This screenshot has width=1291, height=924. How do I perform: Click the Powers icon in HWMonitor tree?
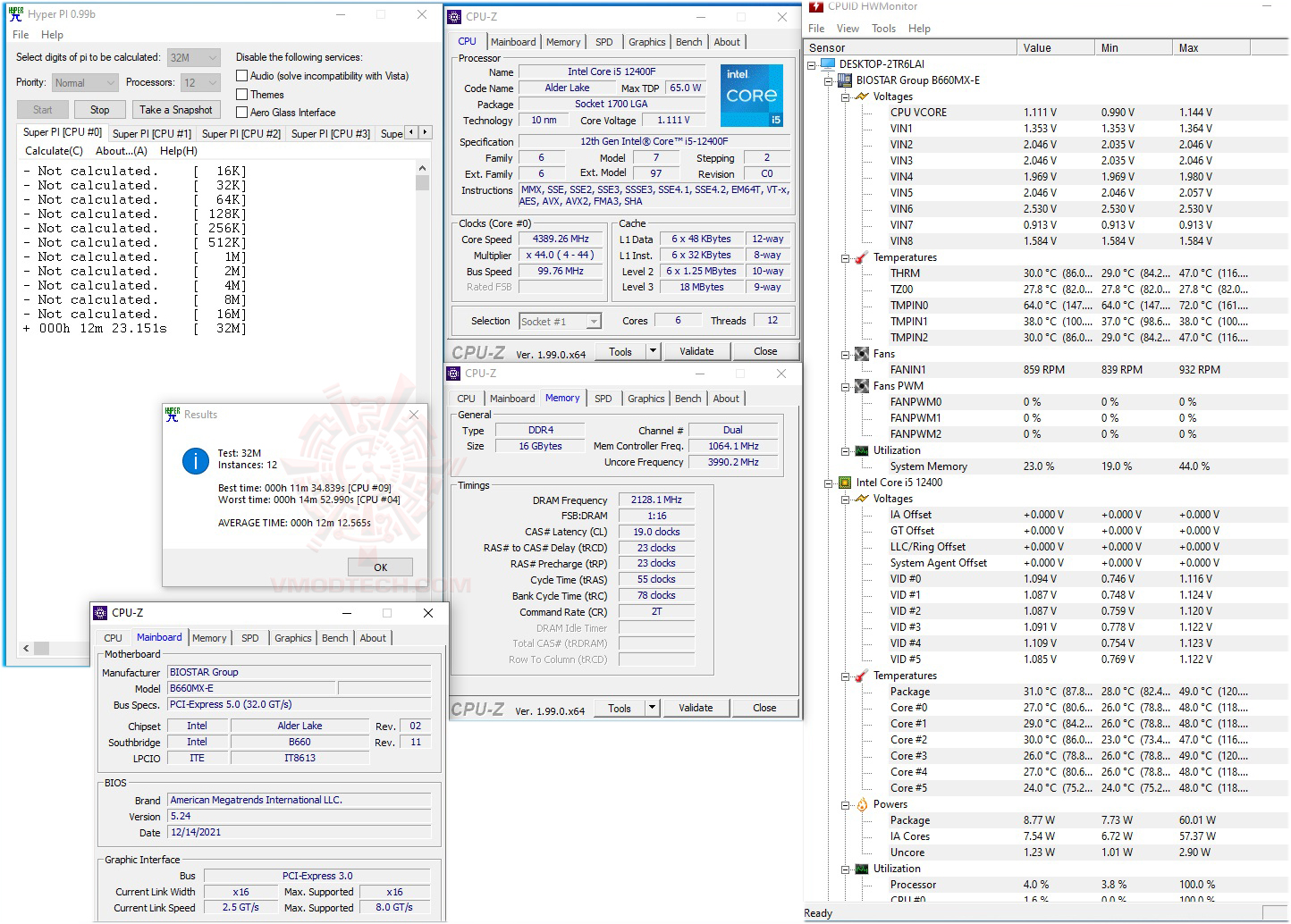(861, 803)
